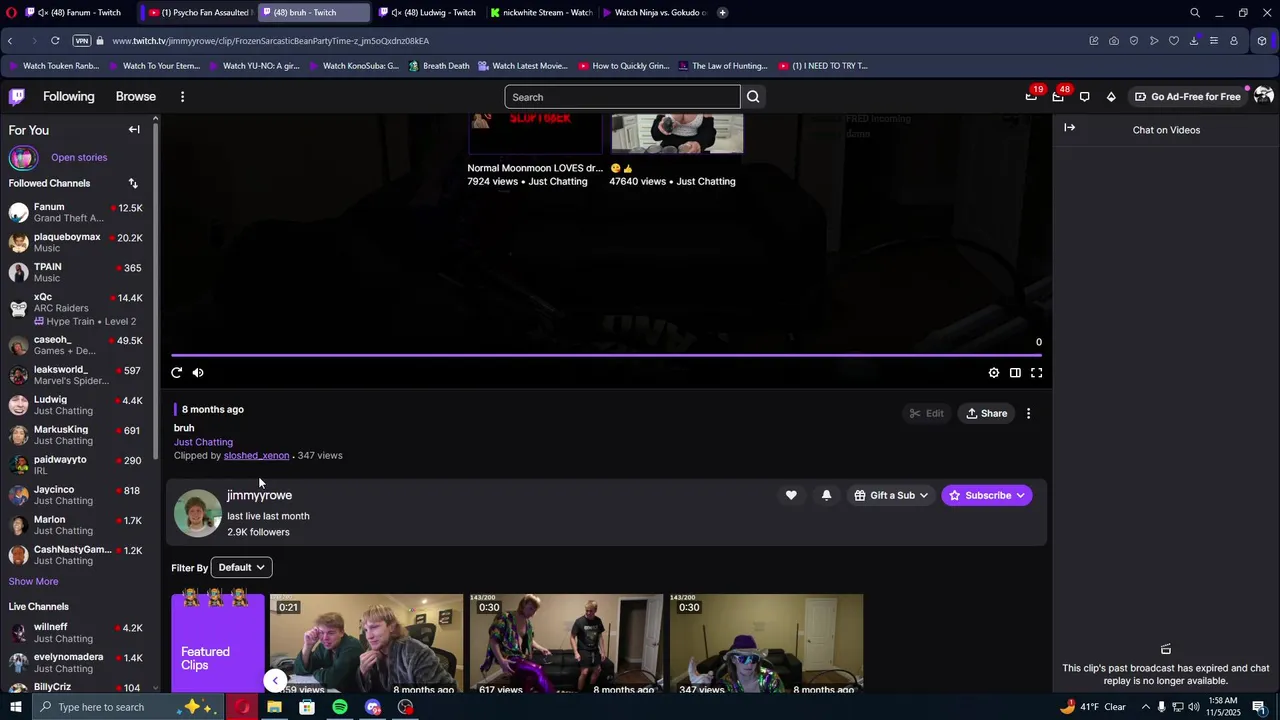The width and height of the screenshot is (1280, 720).
Task: Open the sloshed_xenon clipper link
Action: click(256, 455)
